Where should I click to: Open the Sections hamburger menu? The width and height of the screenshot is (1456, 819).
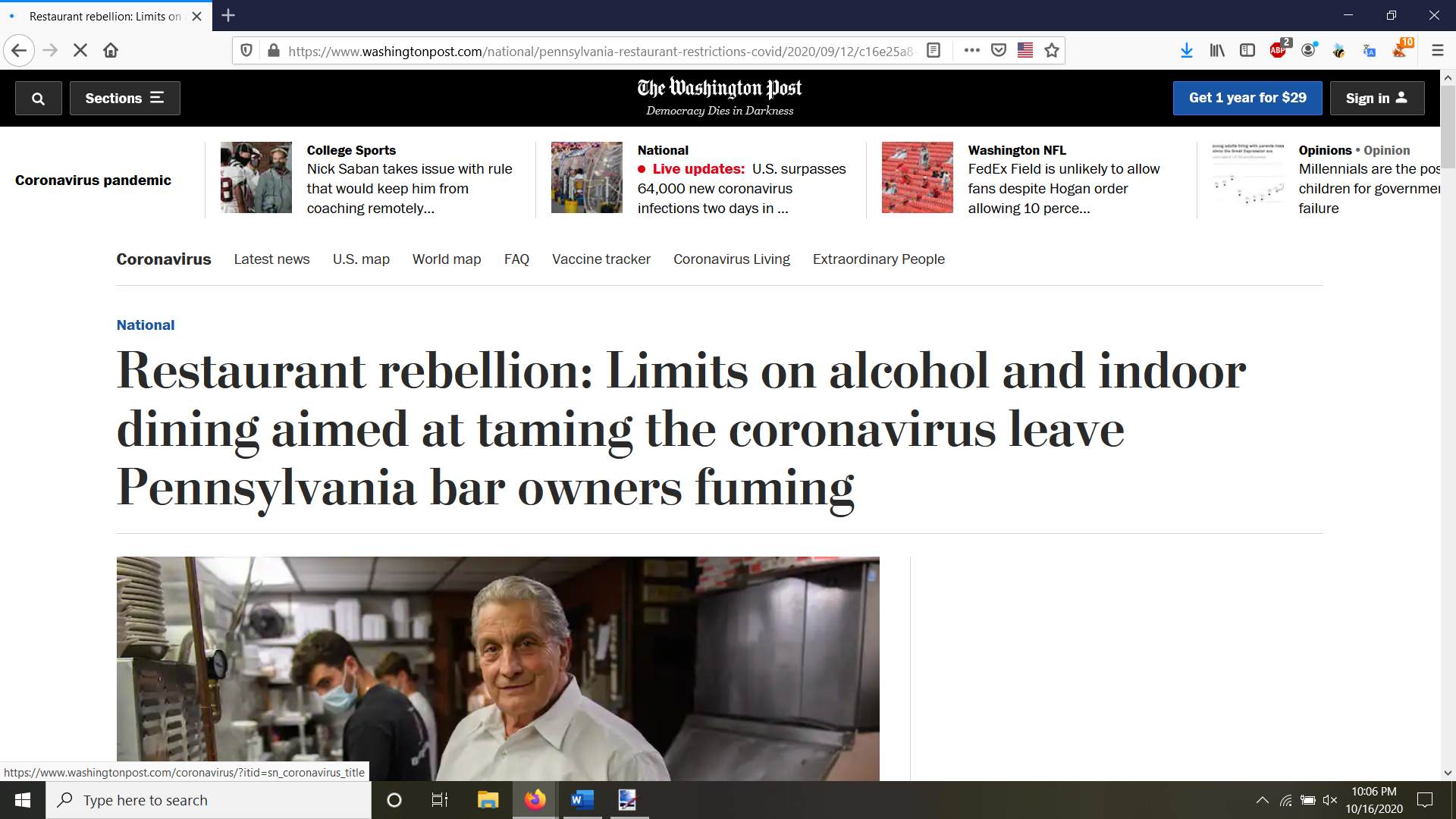(124, 99)
